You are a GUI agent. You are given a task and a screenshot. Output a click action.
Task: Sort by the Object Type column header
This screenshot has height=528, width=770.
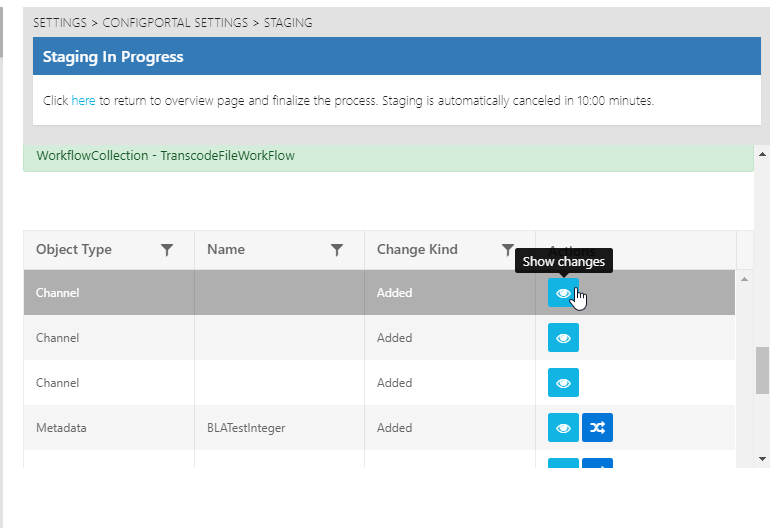coord(74,250)
